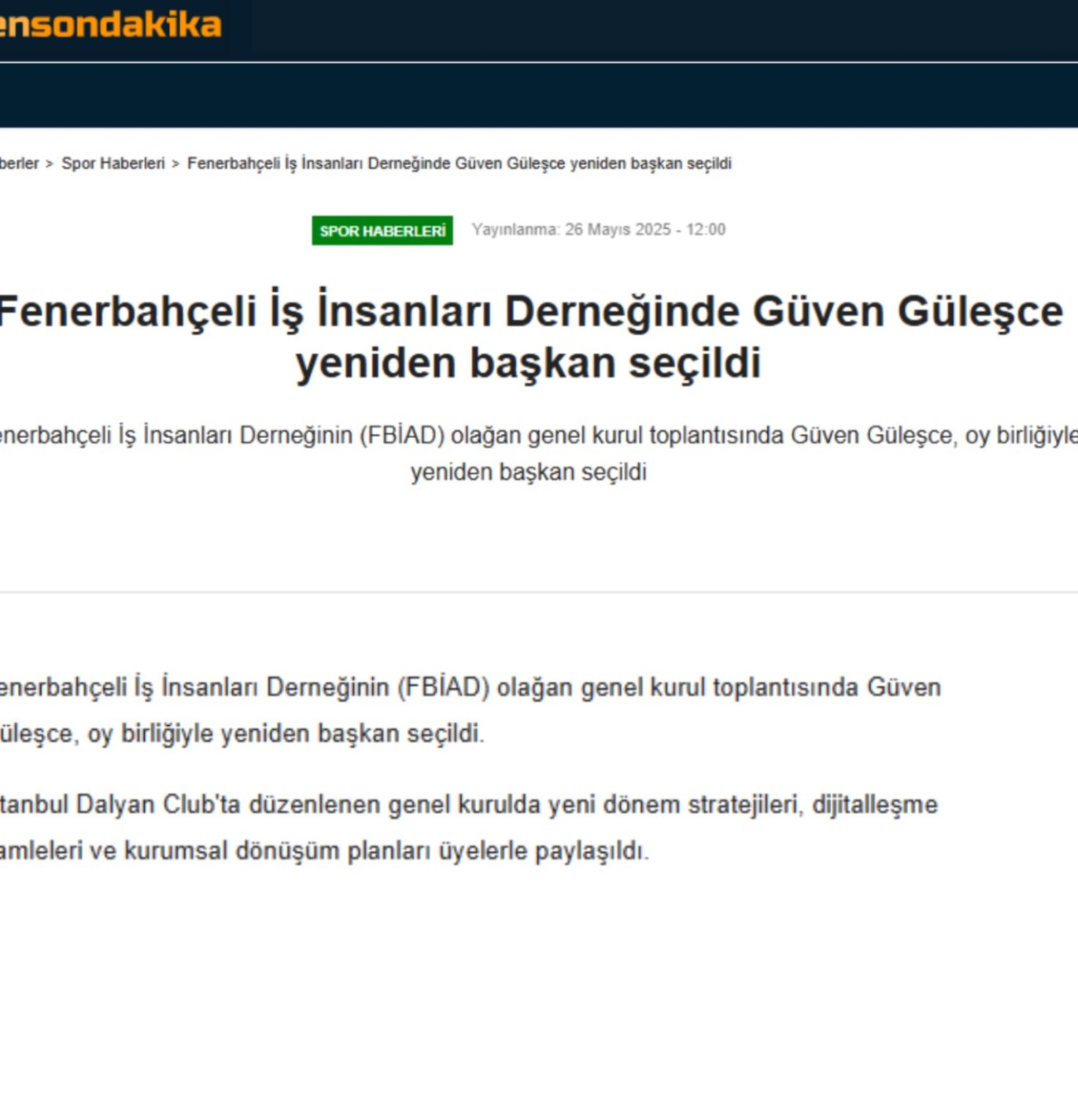Screen dimensions: 1078x1120
Task: Click the paragraph mentioning 'Dalyan Club'ta düzenlenen'
Action: [x=469, y=827]
